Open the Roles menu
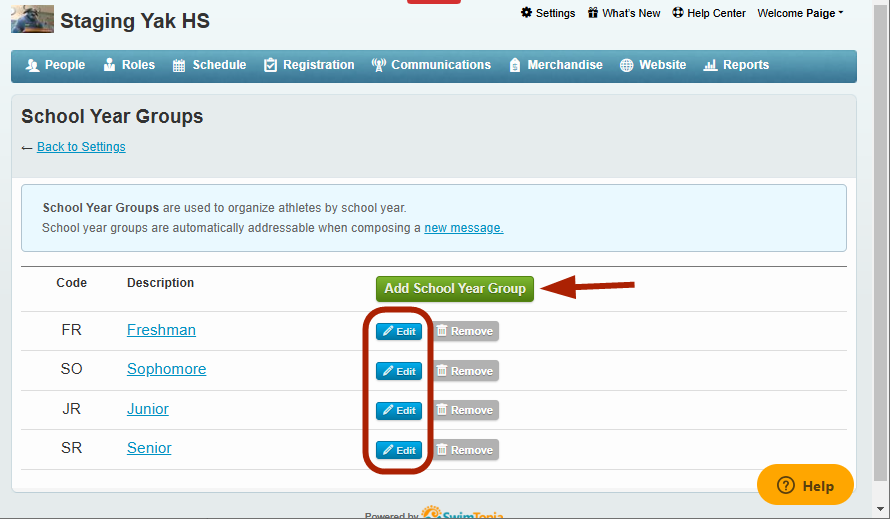This screenshot has height=519, width=890. pos(129,65)
